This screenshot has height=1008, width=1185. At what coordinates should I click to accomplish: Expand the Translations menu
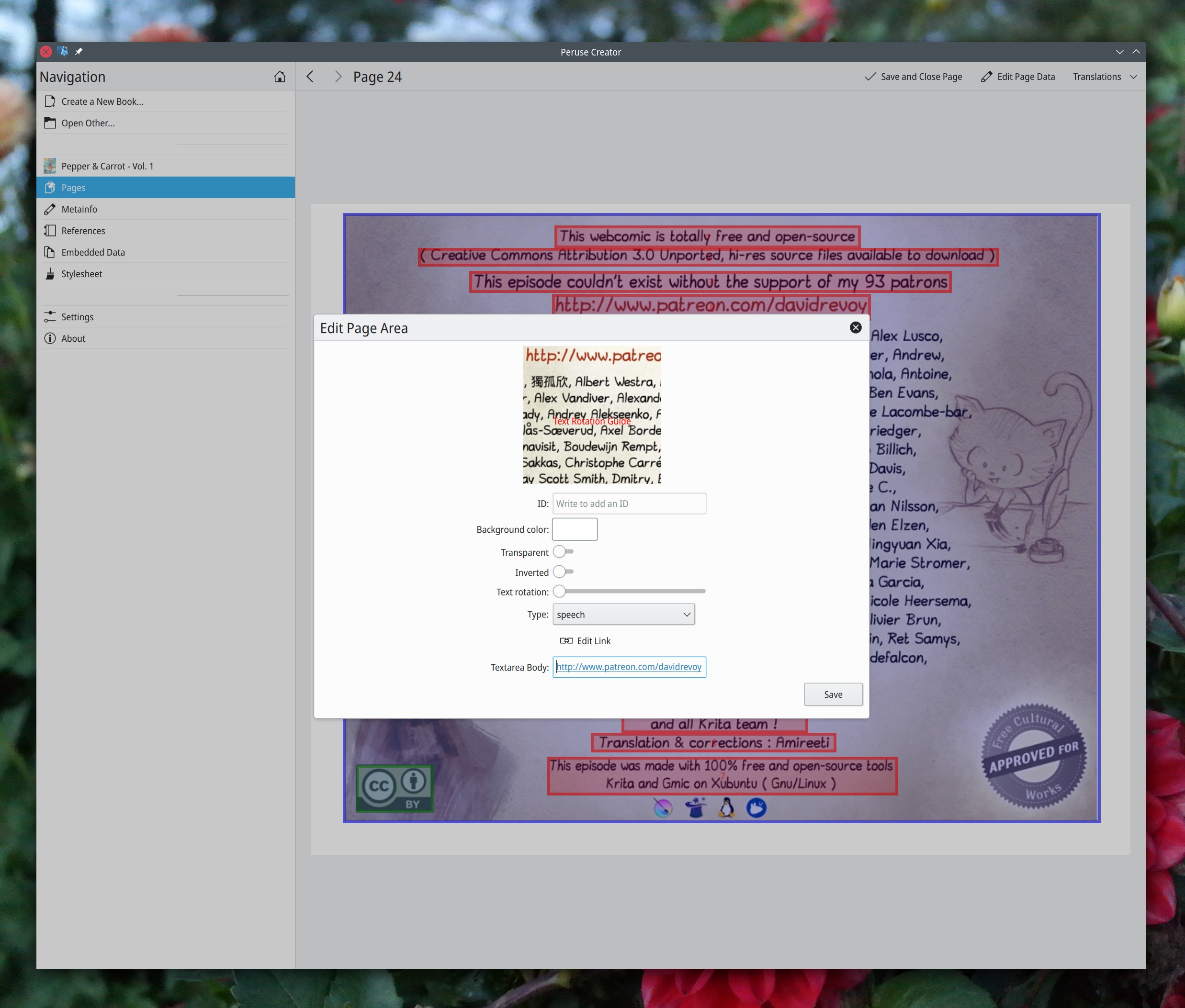1105,77
